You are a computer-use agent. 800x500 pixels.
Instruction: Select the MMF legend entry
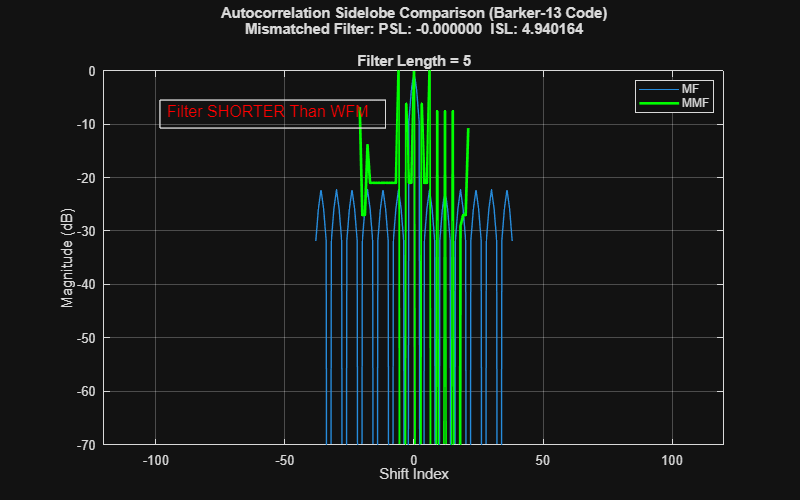click(674, 103)
